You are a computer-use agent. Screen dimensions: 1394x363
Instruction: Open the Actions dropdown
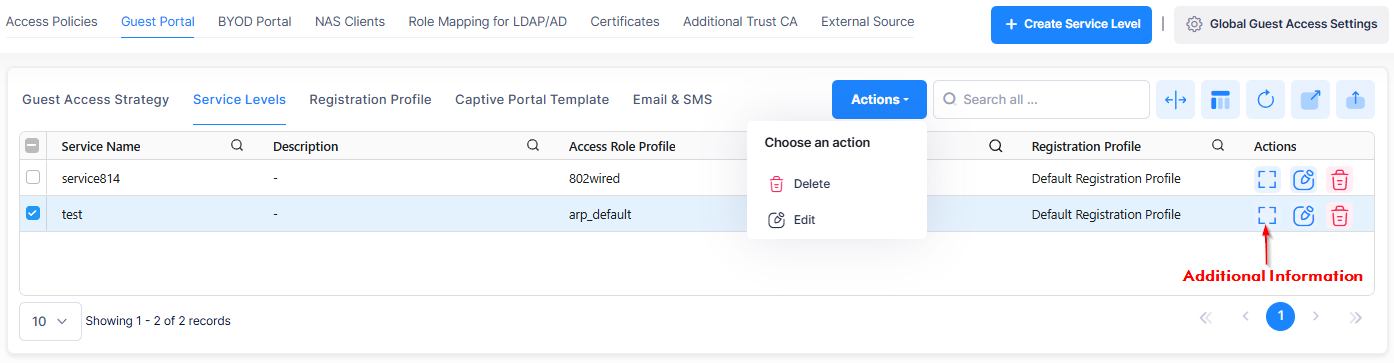(879, 100)
